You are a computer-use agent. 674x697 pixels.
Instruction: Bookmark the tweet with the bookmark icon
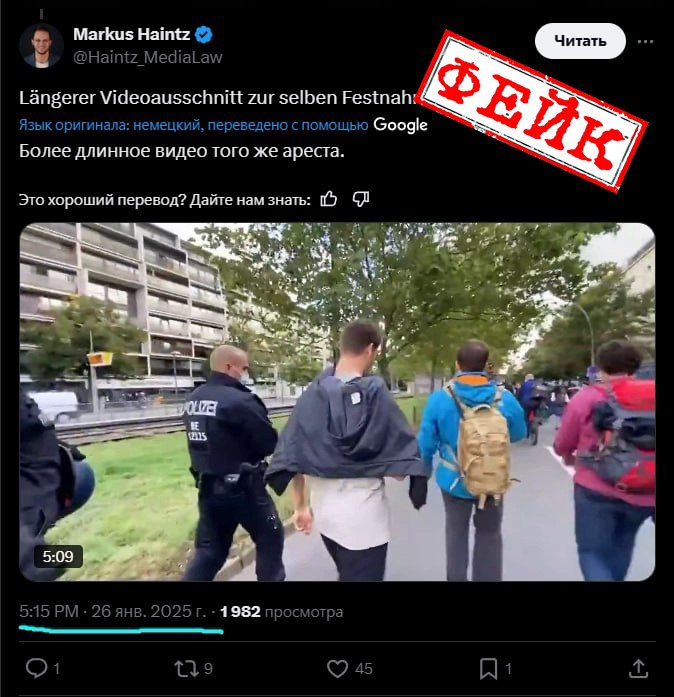(x=488, y=669)
